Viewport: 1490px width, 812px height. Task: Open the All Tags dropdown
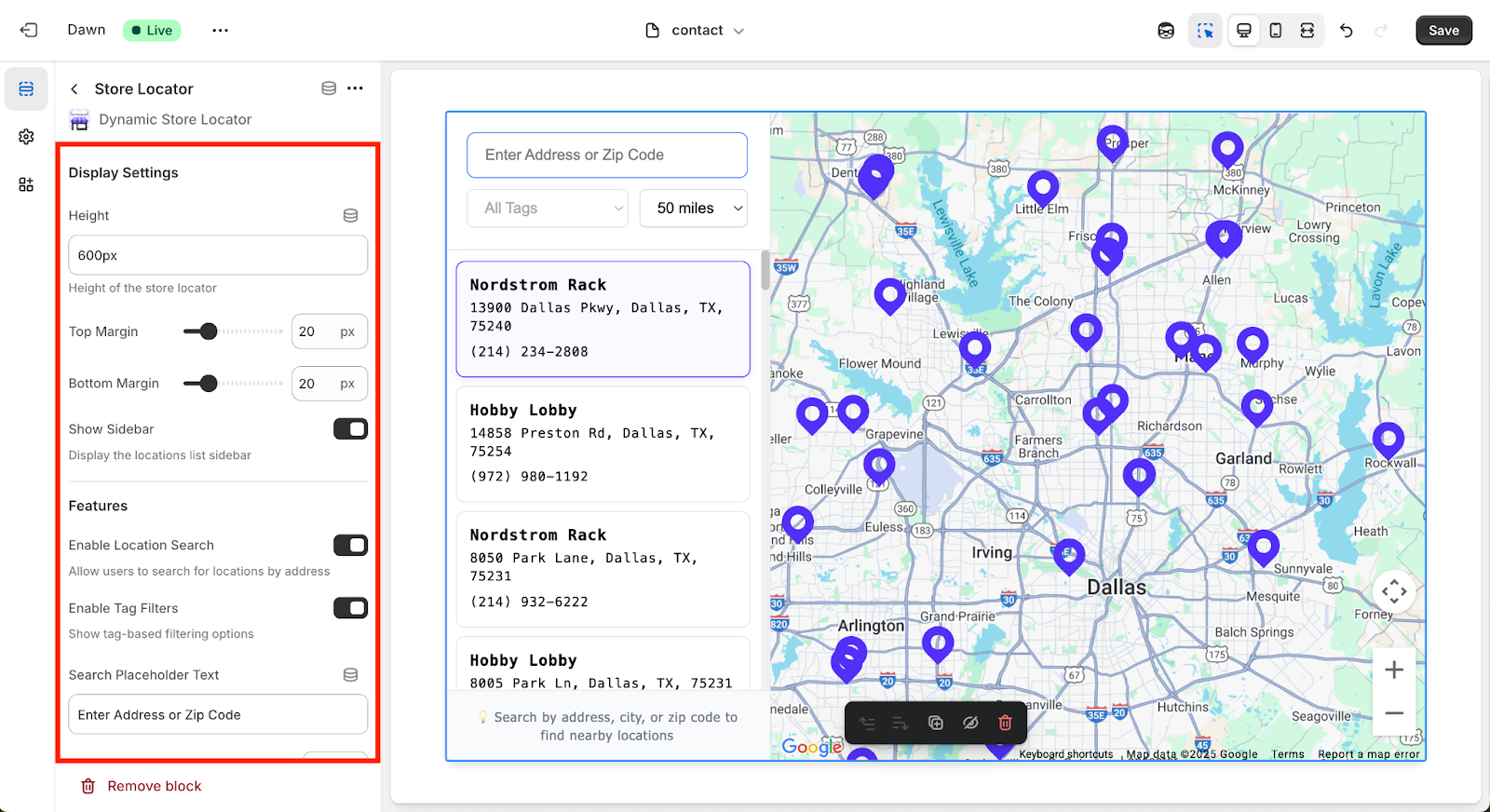[x=548, y=209]
